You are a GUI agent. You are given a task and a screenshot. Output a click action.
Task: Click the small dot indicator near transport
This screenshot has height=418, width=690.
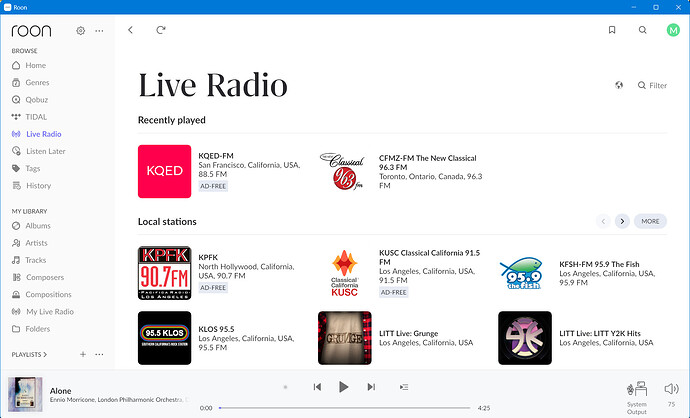pos(286,387)
